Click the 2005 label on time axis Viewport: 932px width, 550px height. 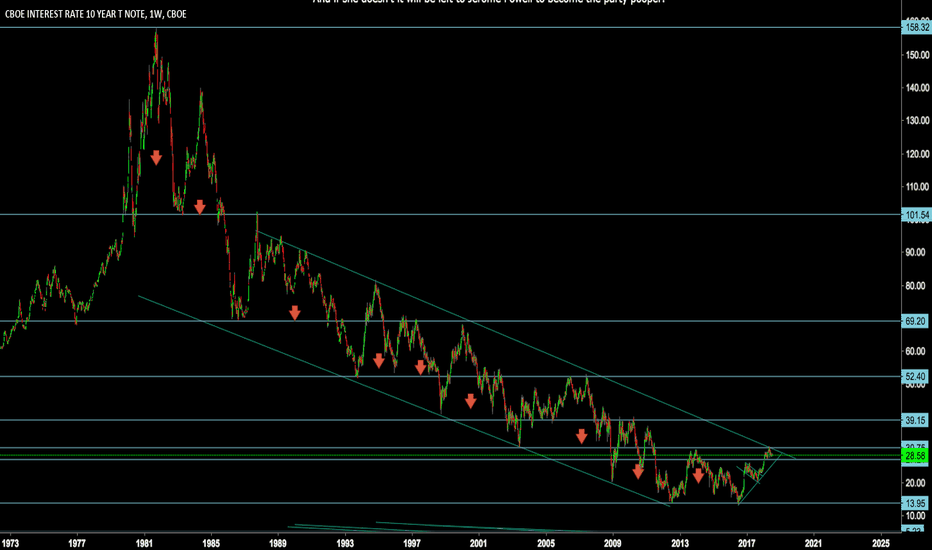(x=546, y=543)
